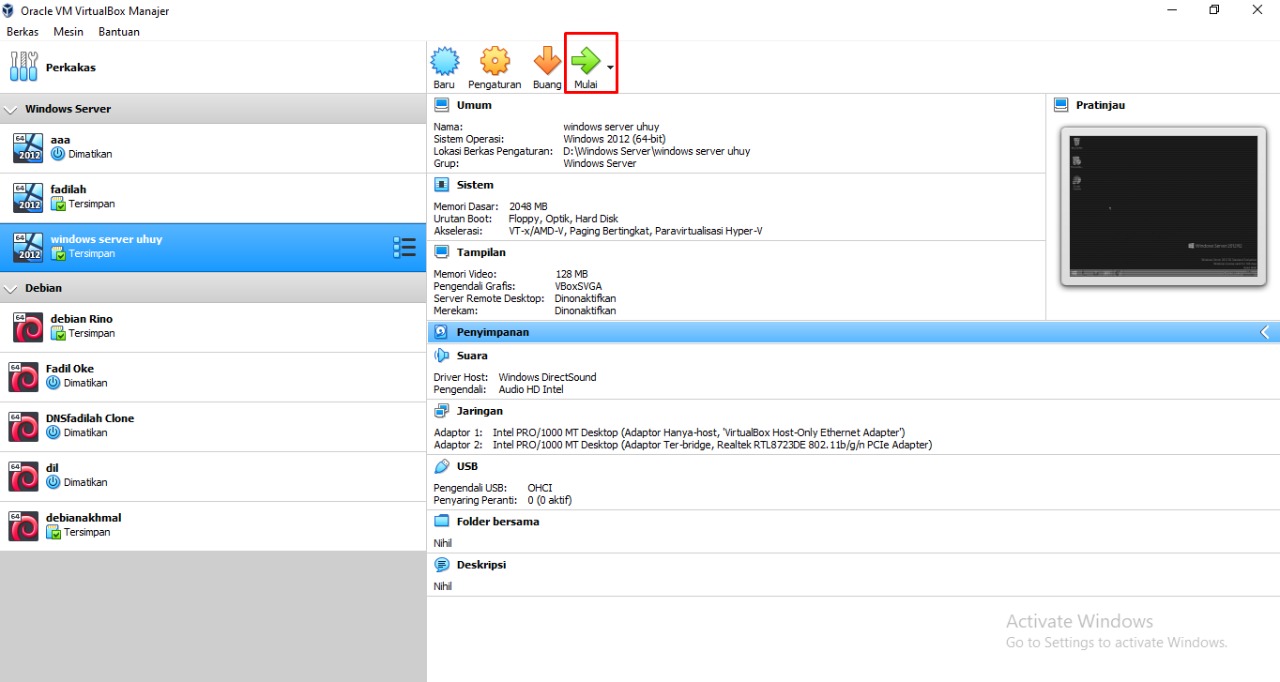Restore down the VirtualBox window
1280x682 pixels.
click(x=1214, y=10)
